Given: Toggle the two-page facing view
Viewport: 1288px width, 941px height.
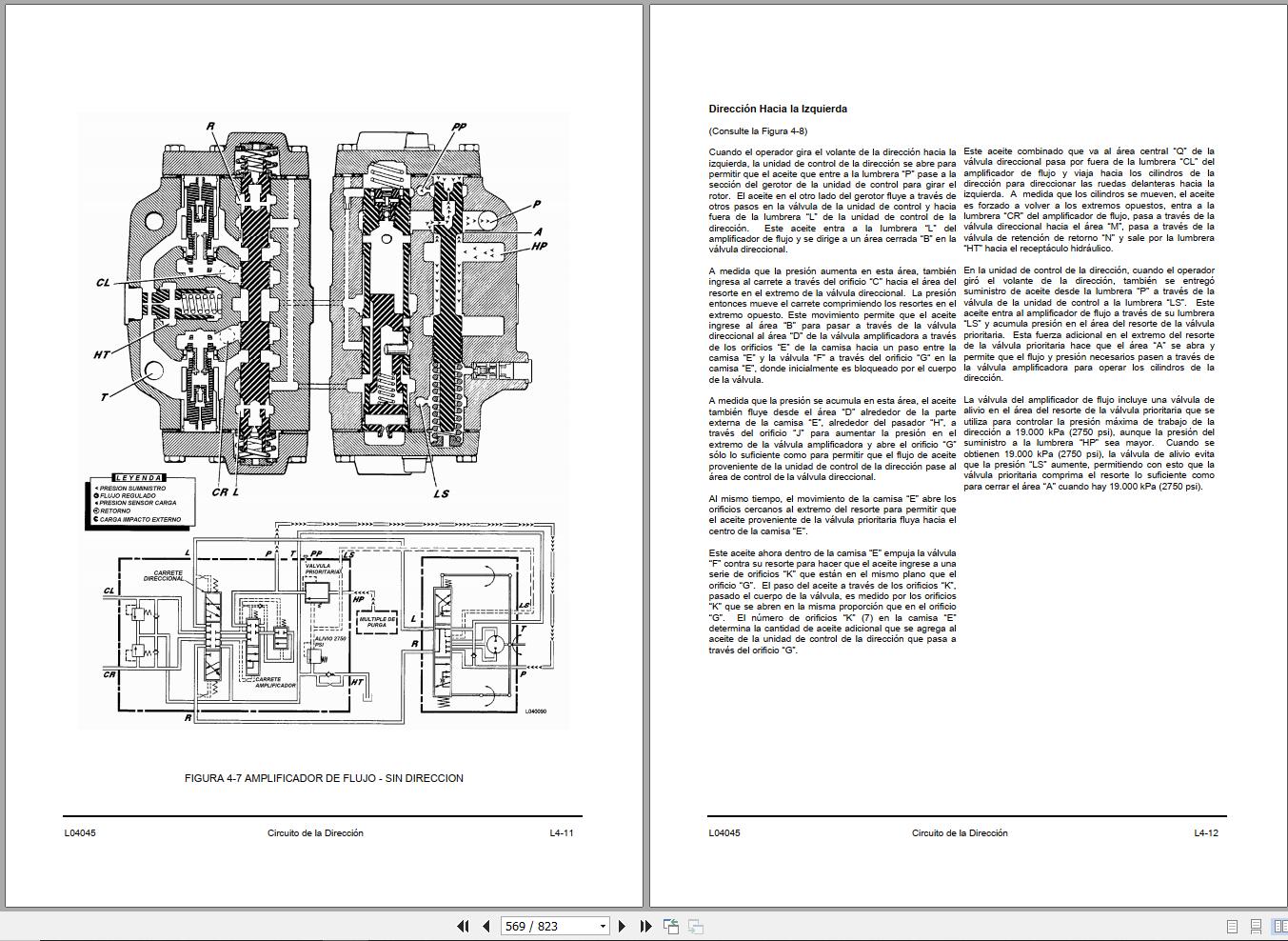Looking at the screenshot, I should click(x=1279, y=926).
